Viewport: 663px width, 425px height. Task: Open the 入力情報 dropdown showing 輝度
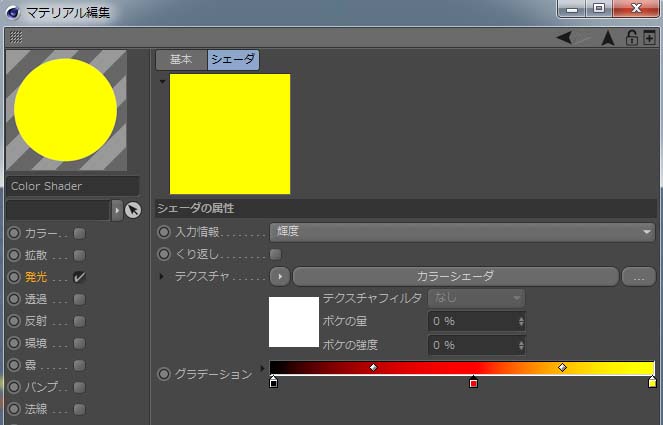click(x=461, y=232)
